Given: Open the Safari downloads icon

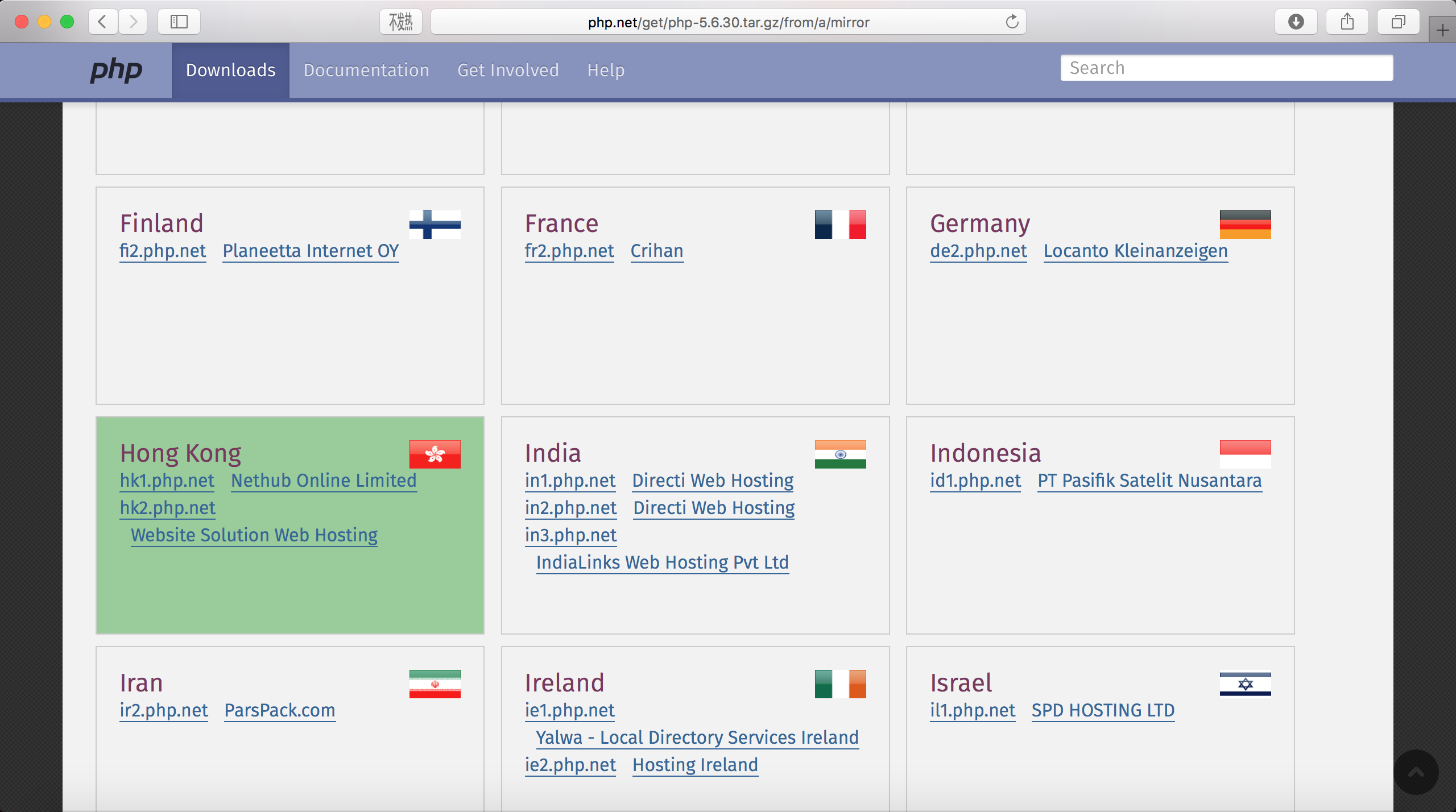Looking at the screenshot, I should (1296, 22).
